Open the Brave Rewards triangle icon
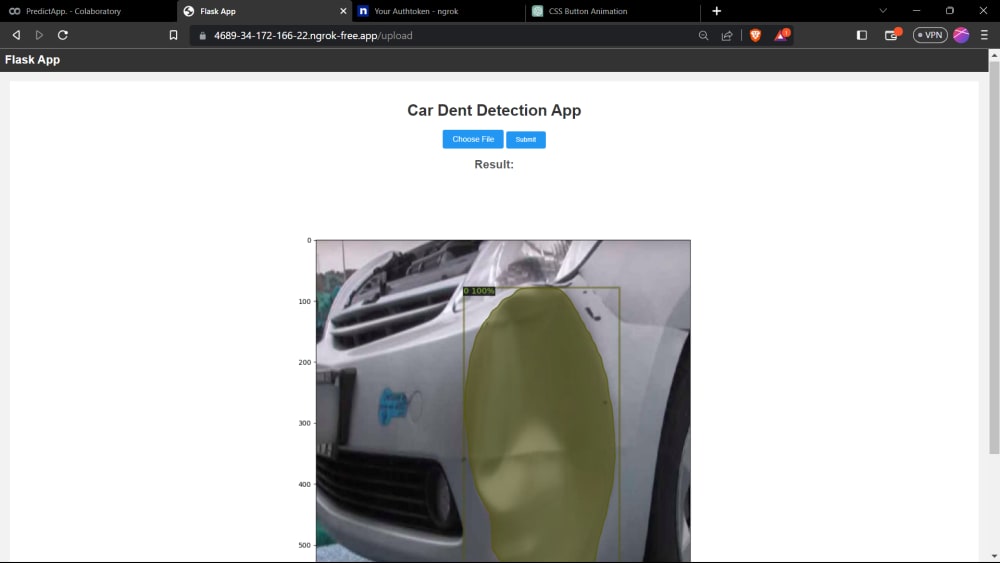This screenshot has width=1000, height=563. point(782,35)
